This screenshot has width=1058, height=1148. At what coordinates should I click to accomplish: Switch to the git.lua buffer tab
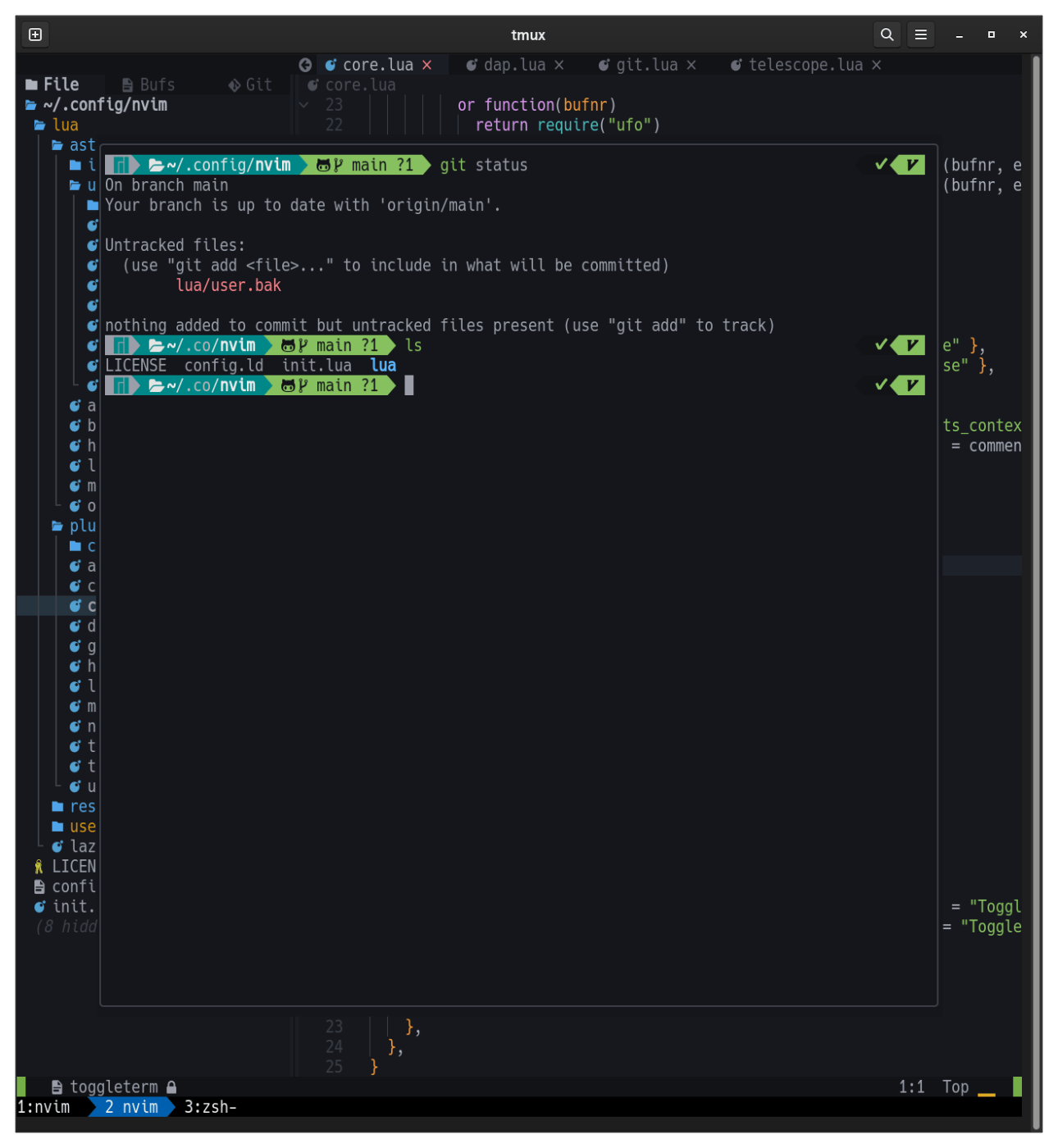click(647, 65)
